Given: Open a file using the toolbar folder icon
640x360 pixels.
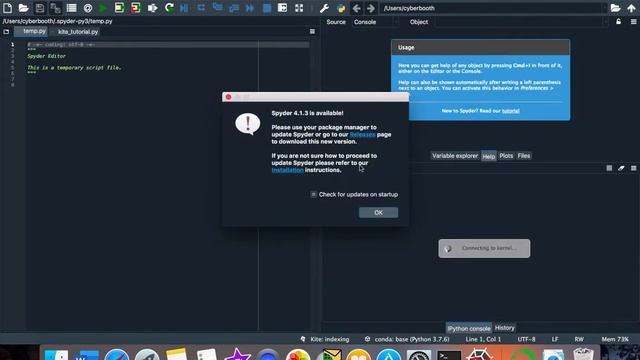Looking at the screenshot, I should pyautogui.click(x=23, y=8).
